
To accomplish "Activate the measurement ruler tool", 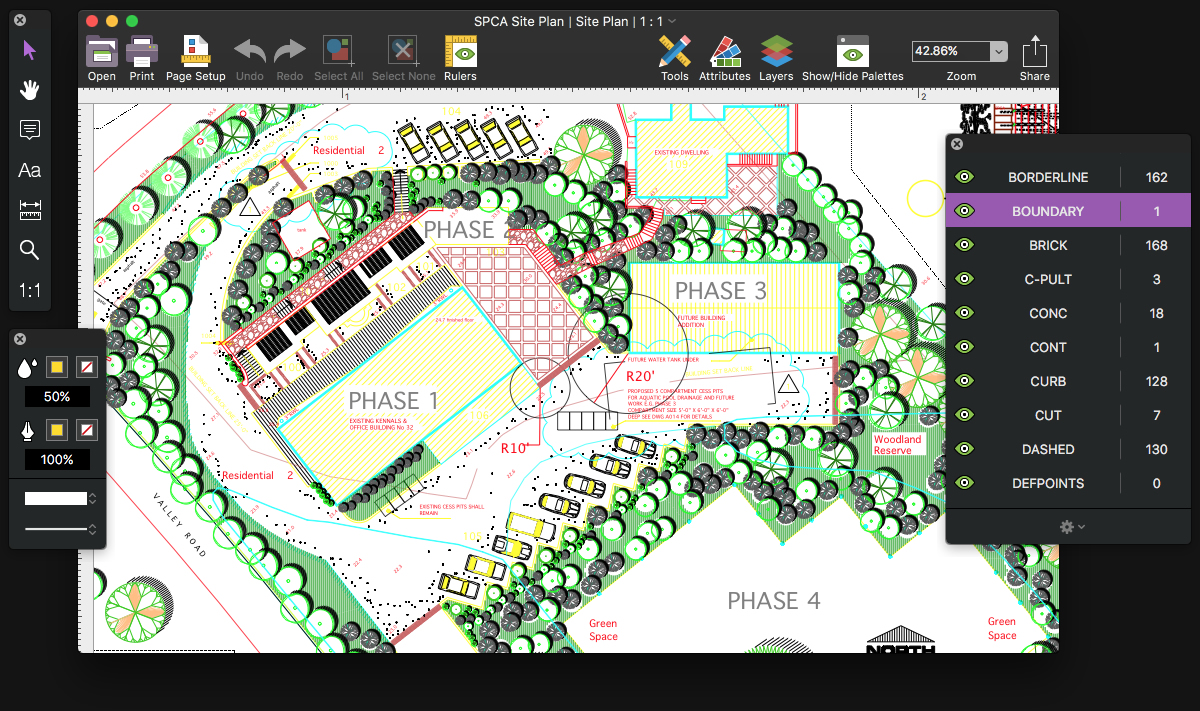I will point(29,210).
